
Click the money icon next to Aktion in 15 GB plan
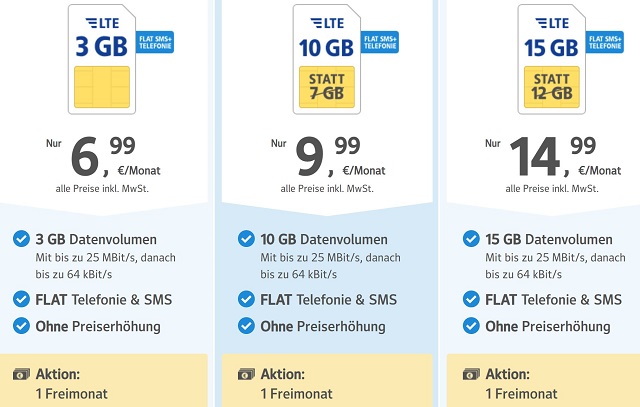(471, 375)
